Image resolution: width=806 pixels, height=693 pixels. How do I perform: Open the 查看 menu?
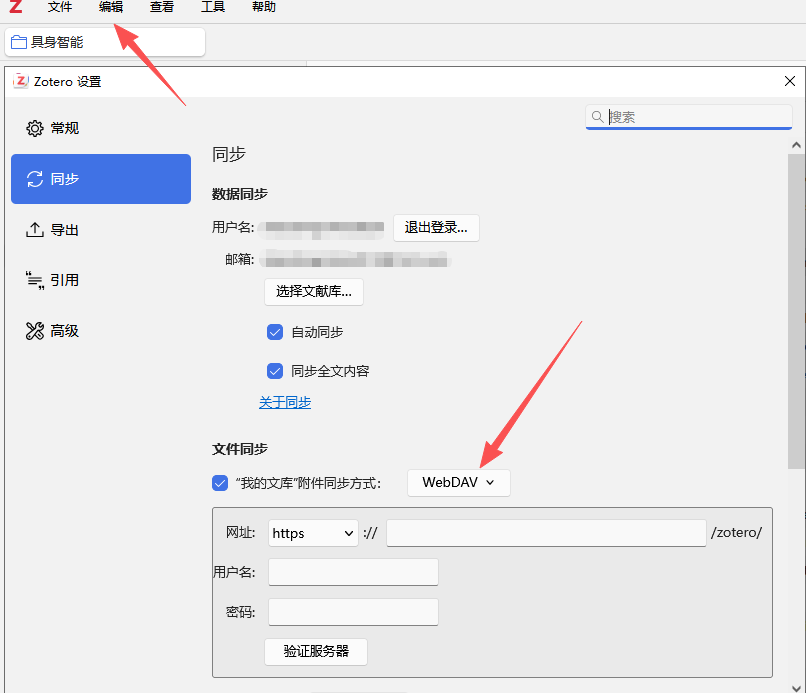click(162, 7)
